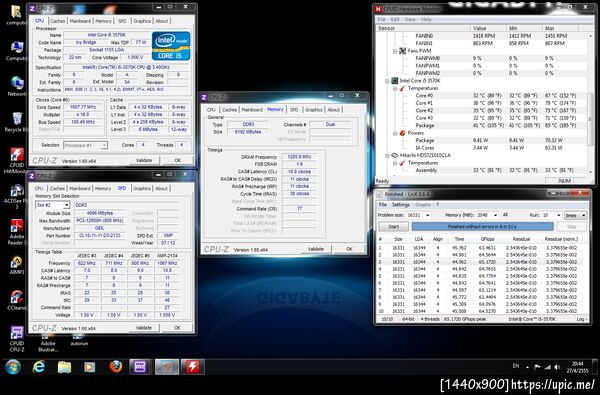Image resolution: width=600 pixels, height=395 pixels.
Task: Click the Z icon in CPU-Z Memory window title
Action: (204, 97)
